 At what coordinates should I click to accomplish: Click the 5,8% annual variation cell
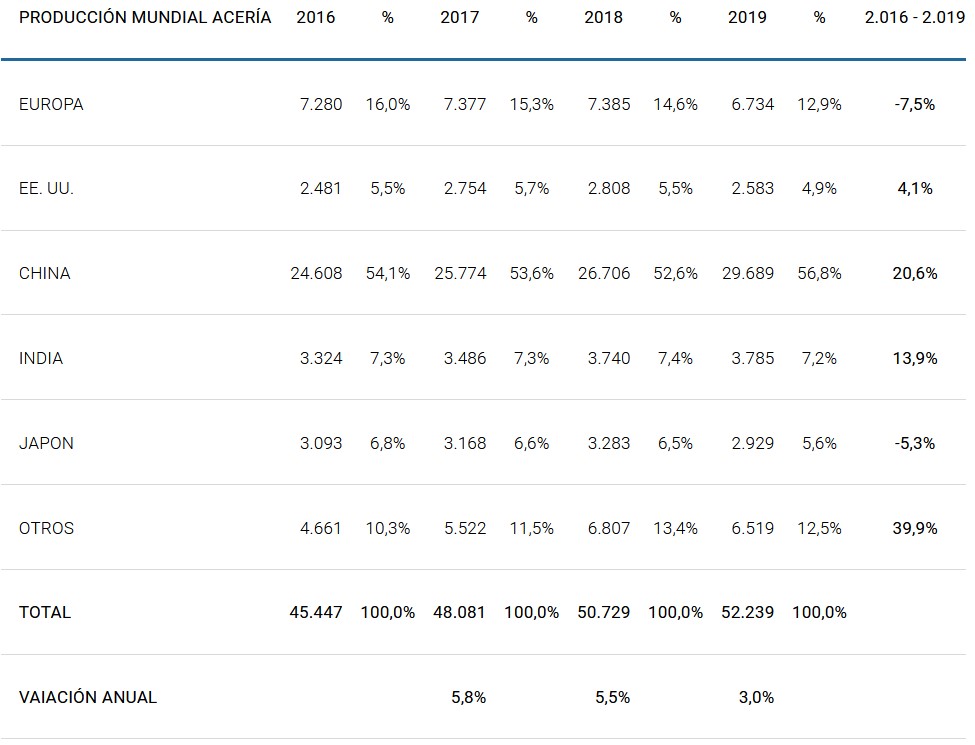pos(468,697)
